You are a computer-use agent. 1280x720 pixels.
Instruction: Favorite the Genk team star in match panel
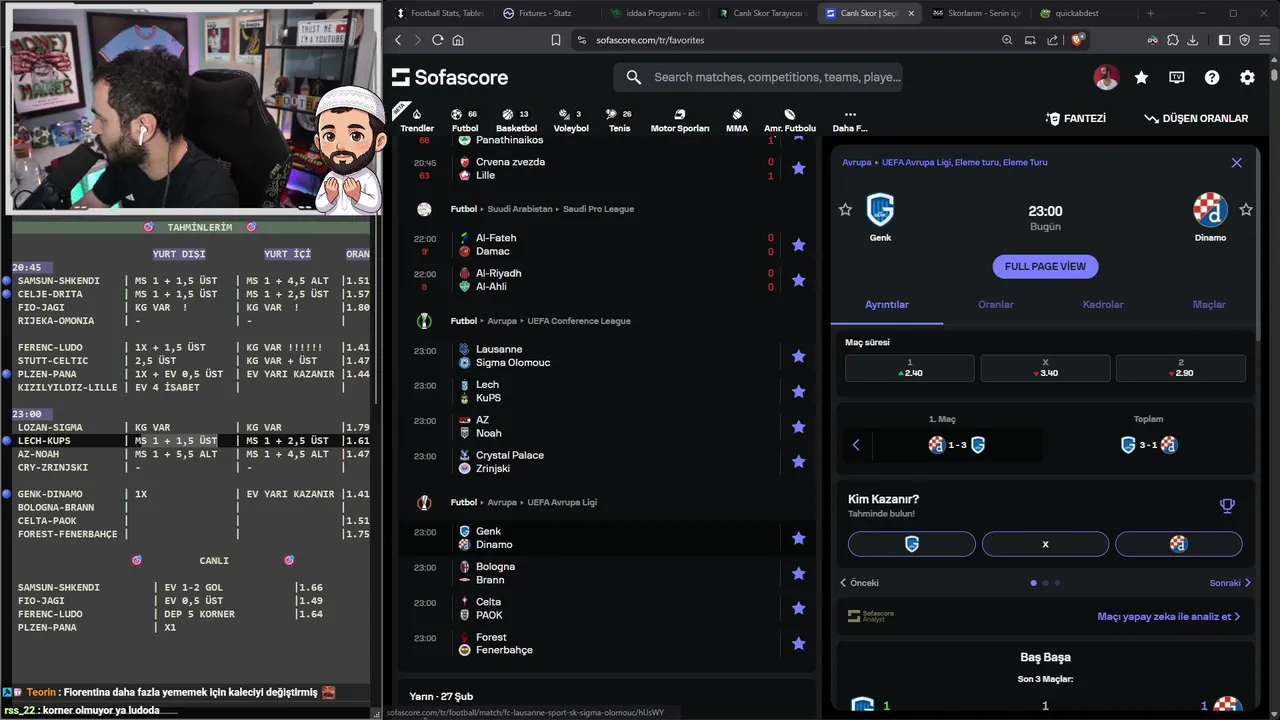coord(845,209)
